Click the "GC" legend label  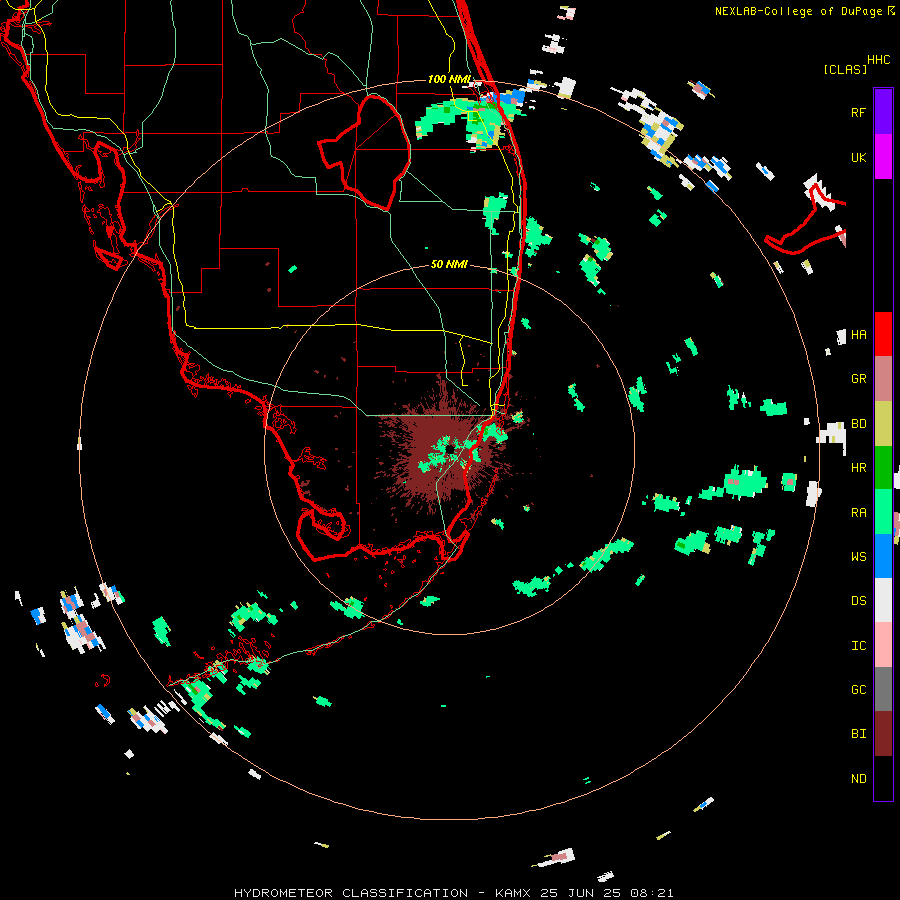tap(858, 690)
